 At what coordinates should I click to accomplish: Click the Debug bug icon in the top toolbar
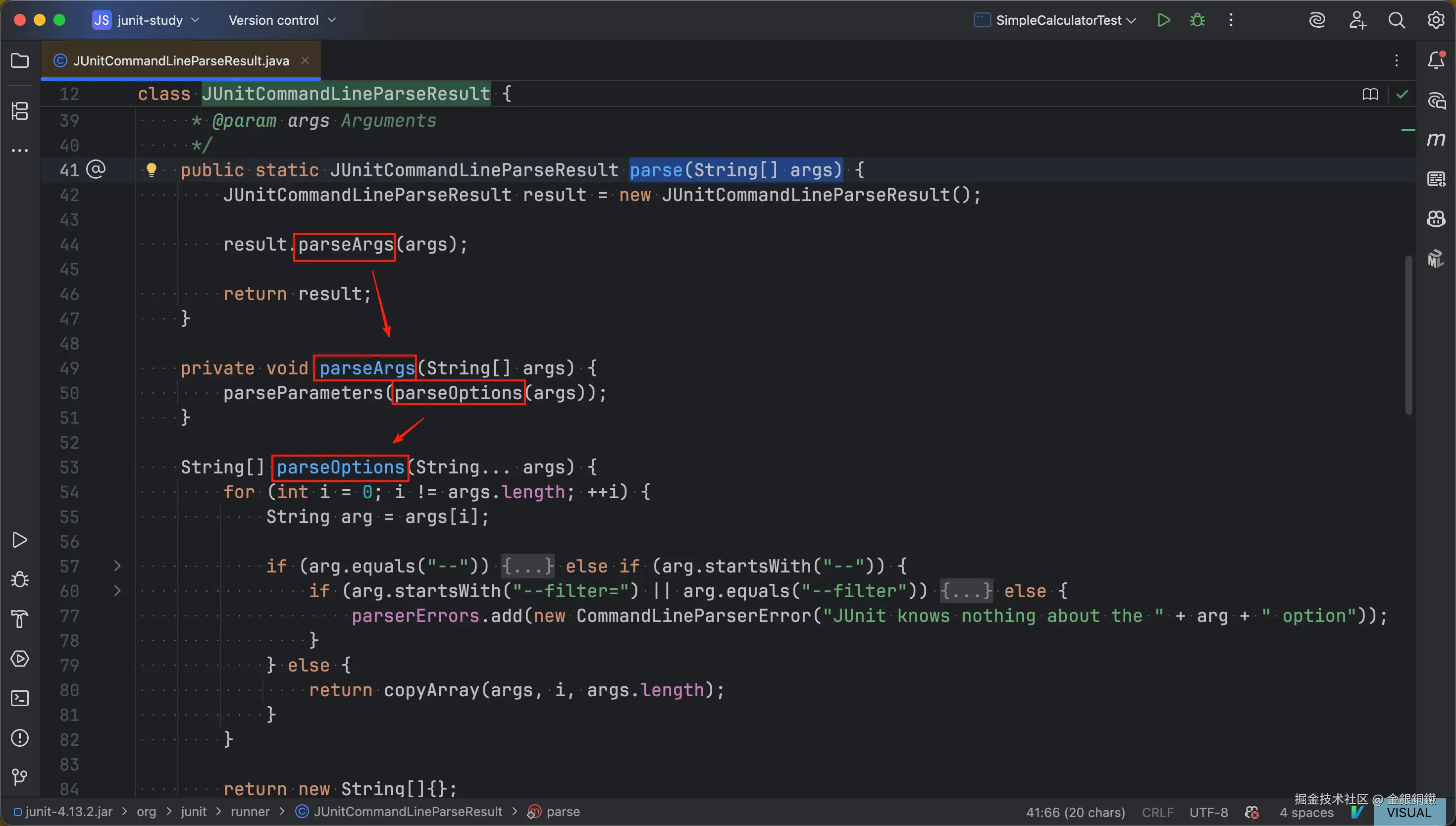tap(1197, 20)
